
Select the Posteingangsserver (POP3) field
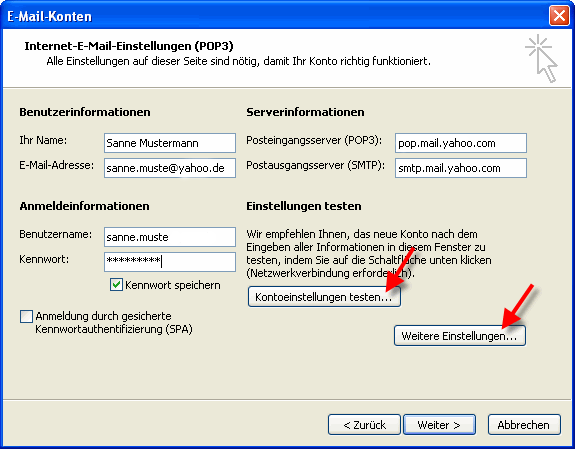pyautogui.click(x=461, y=143)
